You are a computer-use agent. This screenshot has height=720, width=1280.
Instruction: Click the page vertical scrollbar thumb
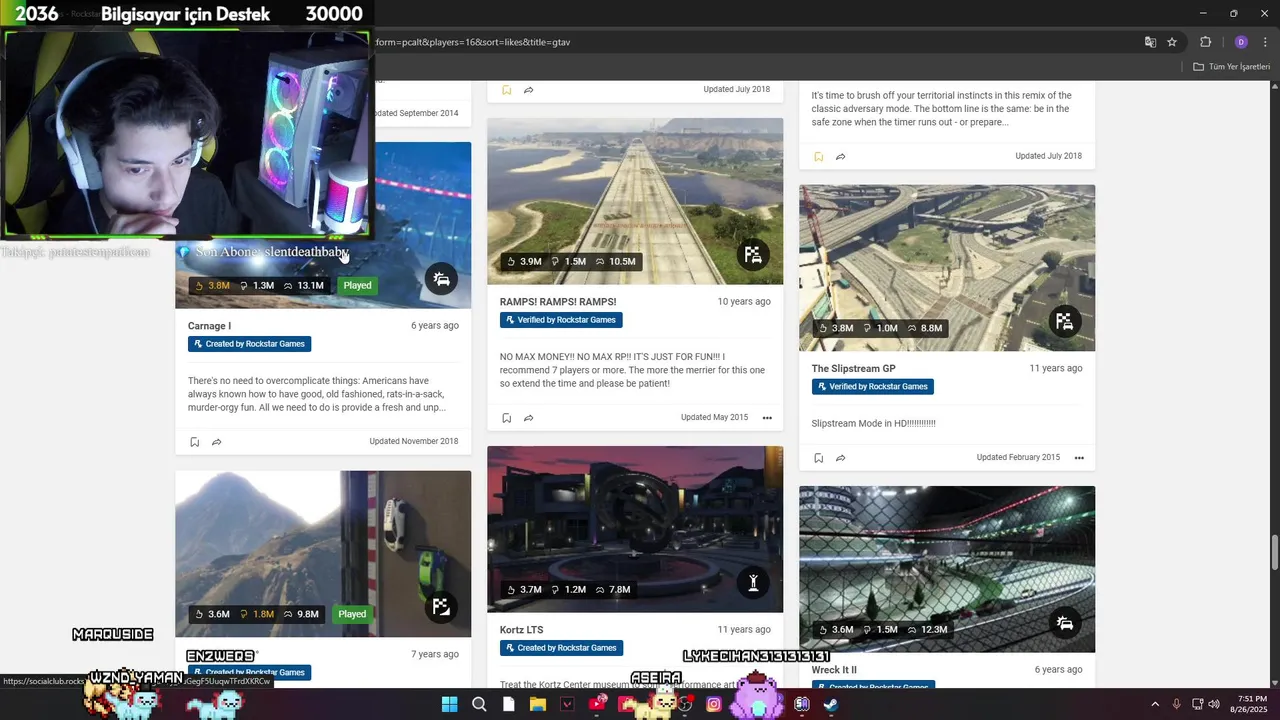pyautogui.click(x=1274, y=551)
